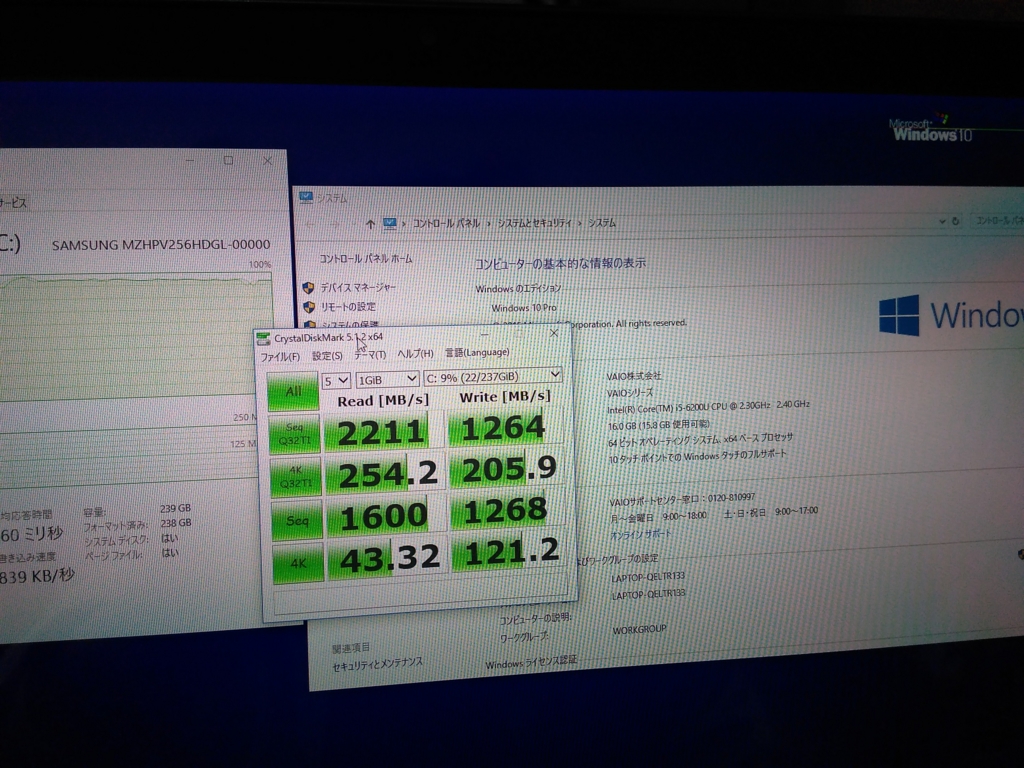This screenshot has height=768, width=1024.
Task: Run the Seq Q32T1 test
Action: coord(295,434)
